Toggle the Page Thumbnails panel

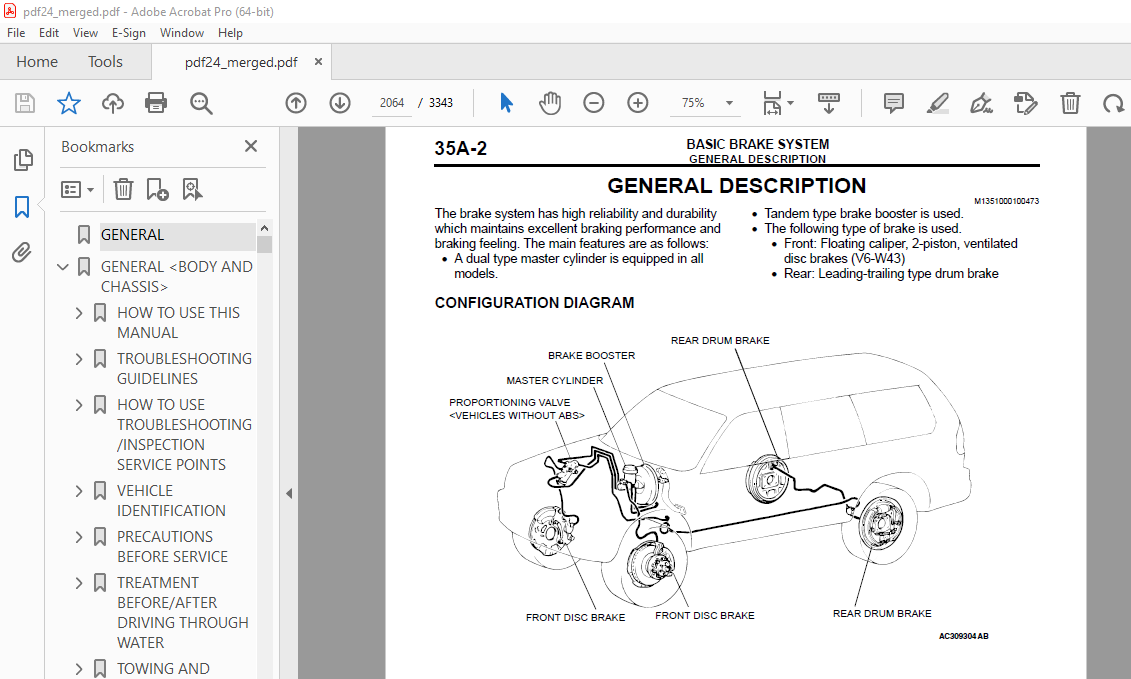22,160
